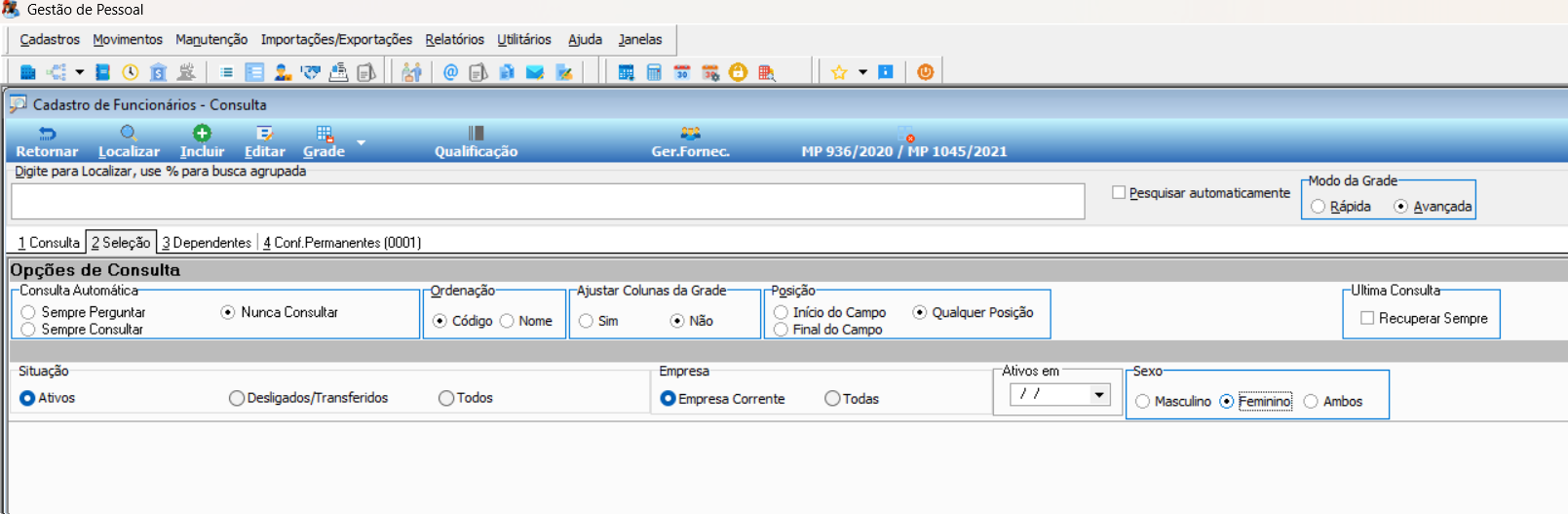Screen dimensions: 1568x514
Task: Open the Relatórios menu
Action: click(454, 40)
